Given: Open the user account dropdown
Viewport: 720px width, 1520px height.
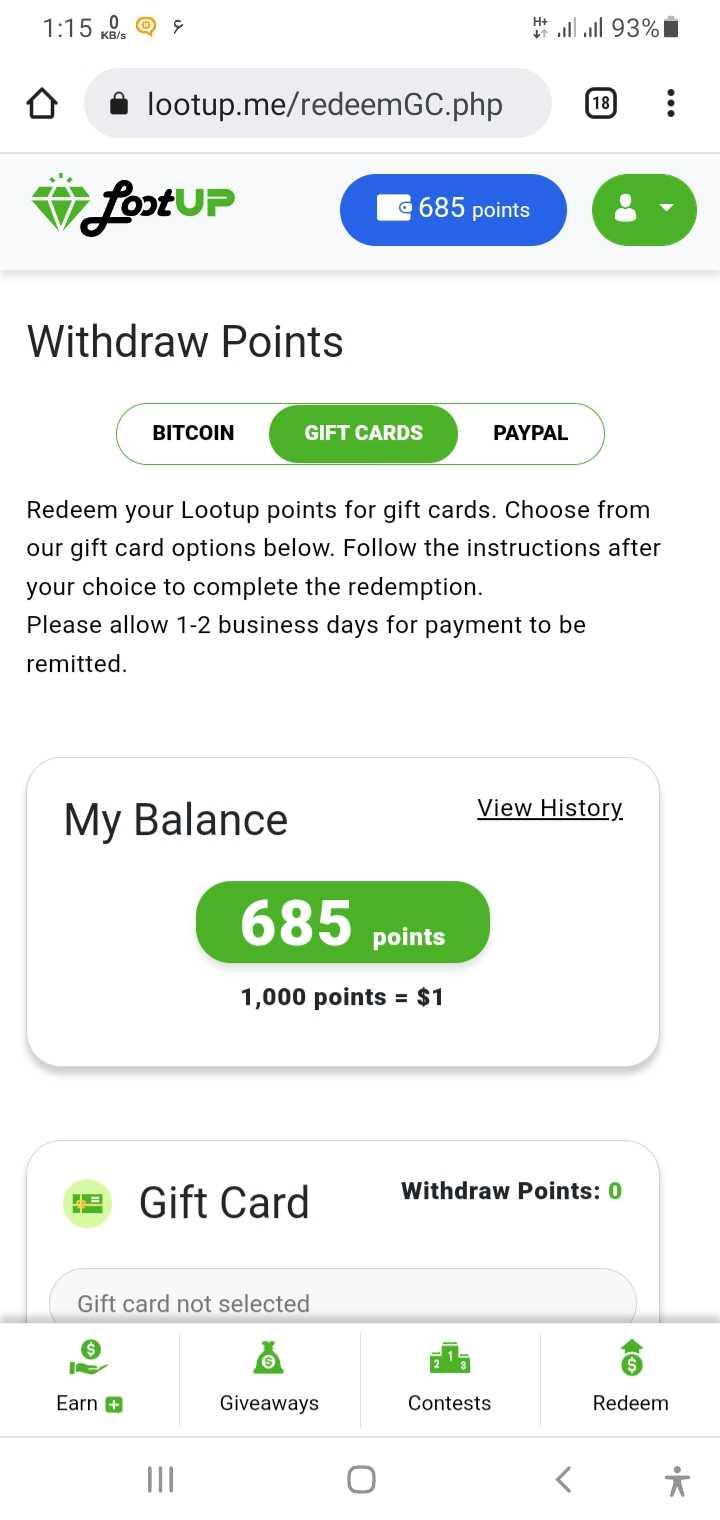Looking at the screenshot, I should tap(644, 209).
